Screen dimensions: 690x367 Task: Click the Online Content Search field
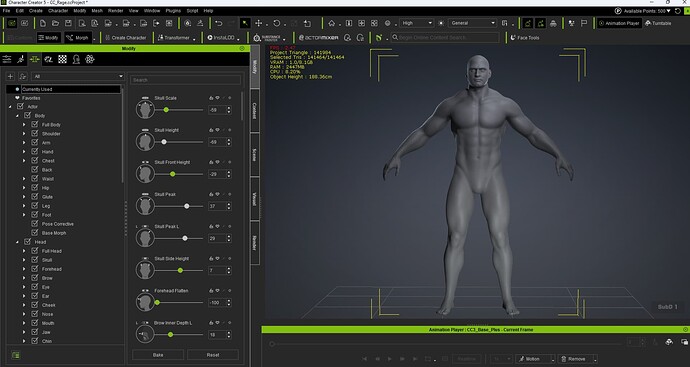445,38
